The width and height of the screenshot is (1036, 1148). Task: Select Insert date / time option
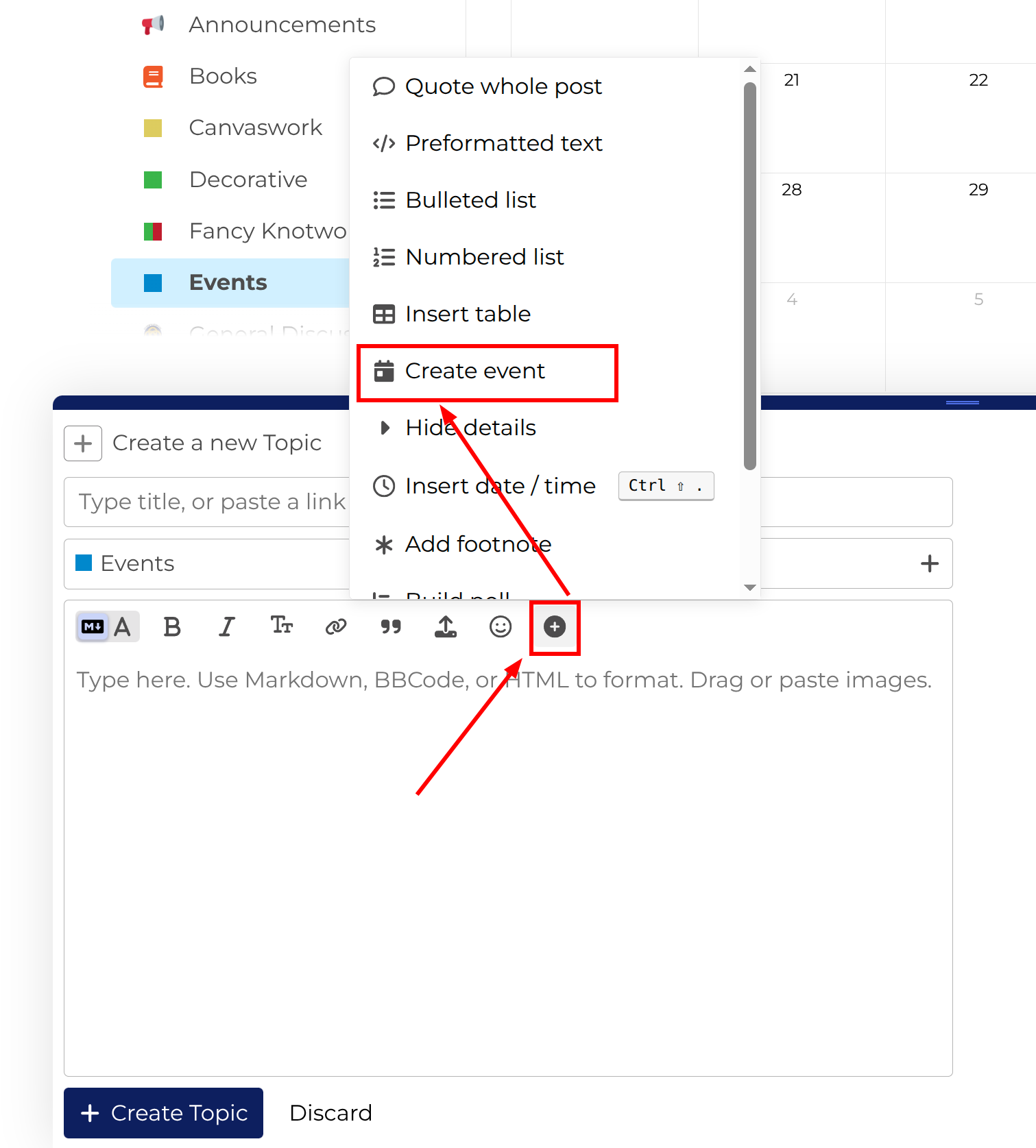pyautogui.click(x=500, y=486)
